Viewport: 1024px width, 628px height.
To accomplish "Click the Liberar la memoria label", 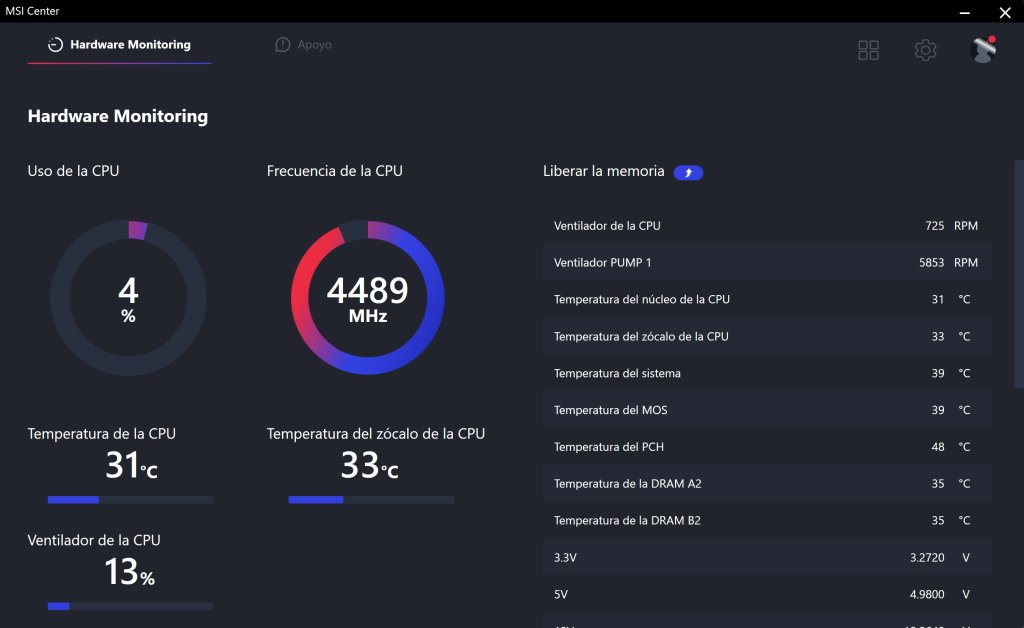I will coord(603,171).
